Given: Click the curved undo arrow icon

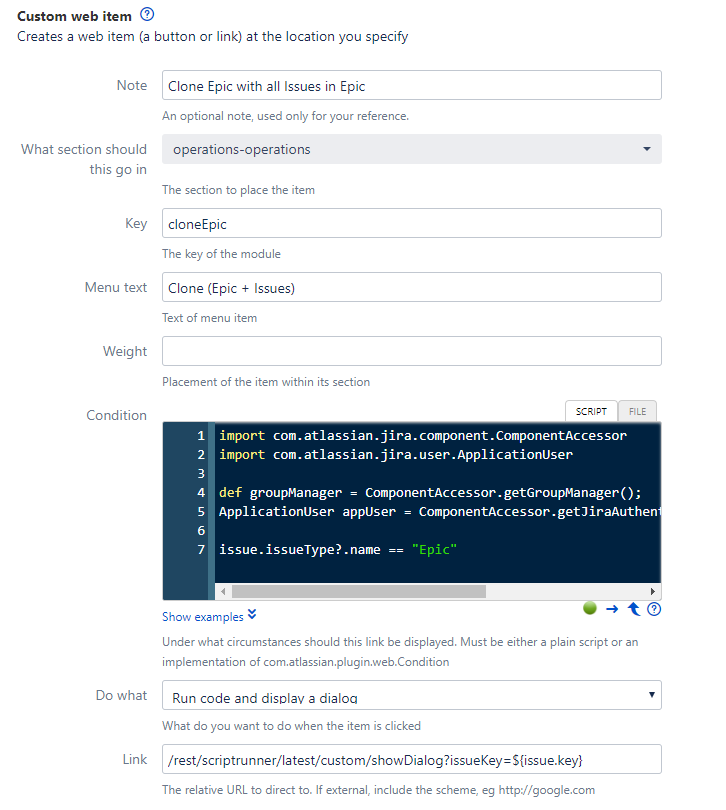Looking at the screenshot, I should coord(633,608).
